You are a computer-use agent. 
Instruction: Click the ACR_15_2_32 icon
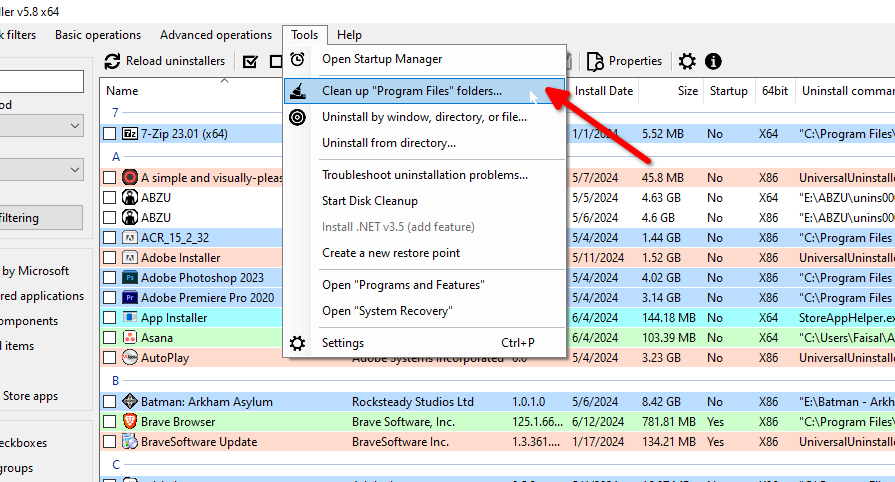130,238
